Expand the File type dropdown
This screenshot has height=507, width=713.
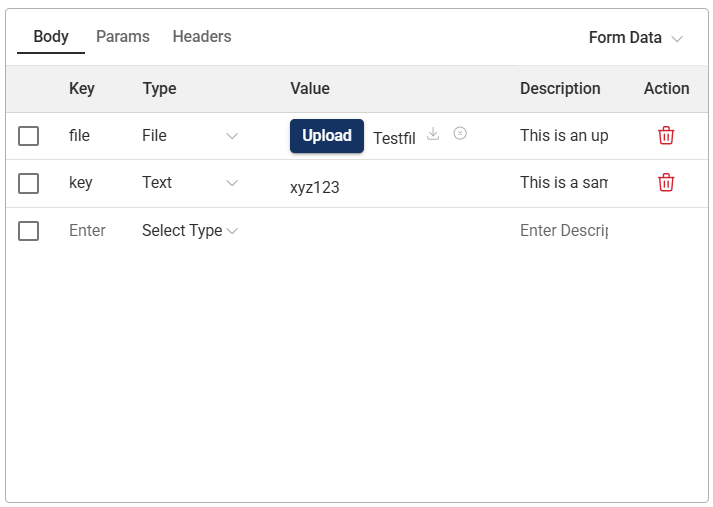(x=190, y=136)
